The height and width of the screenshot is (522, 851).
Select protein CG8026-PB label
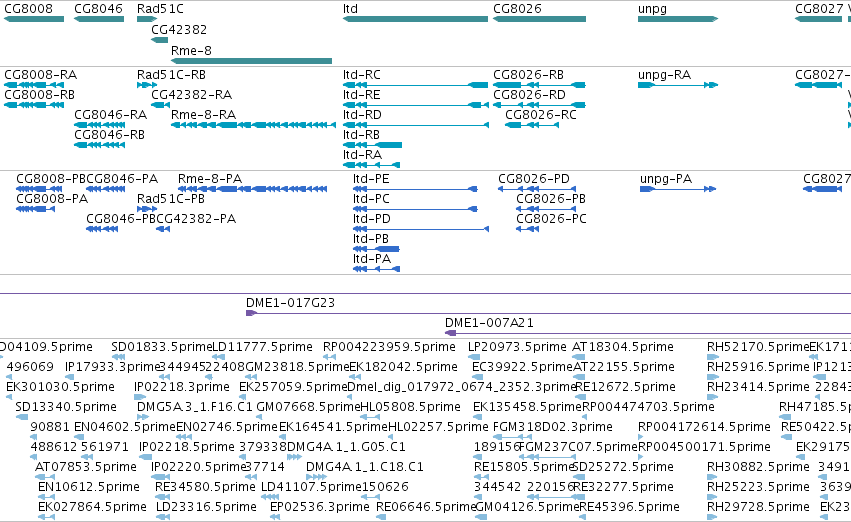tap(551, 199)
